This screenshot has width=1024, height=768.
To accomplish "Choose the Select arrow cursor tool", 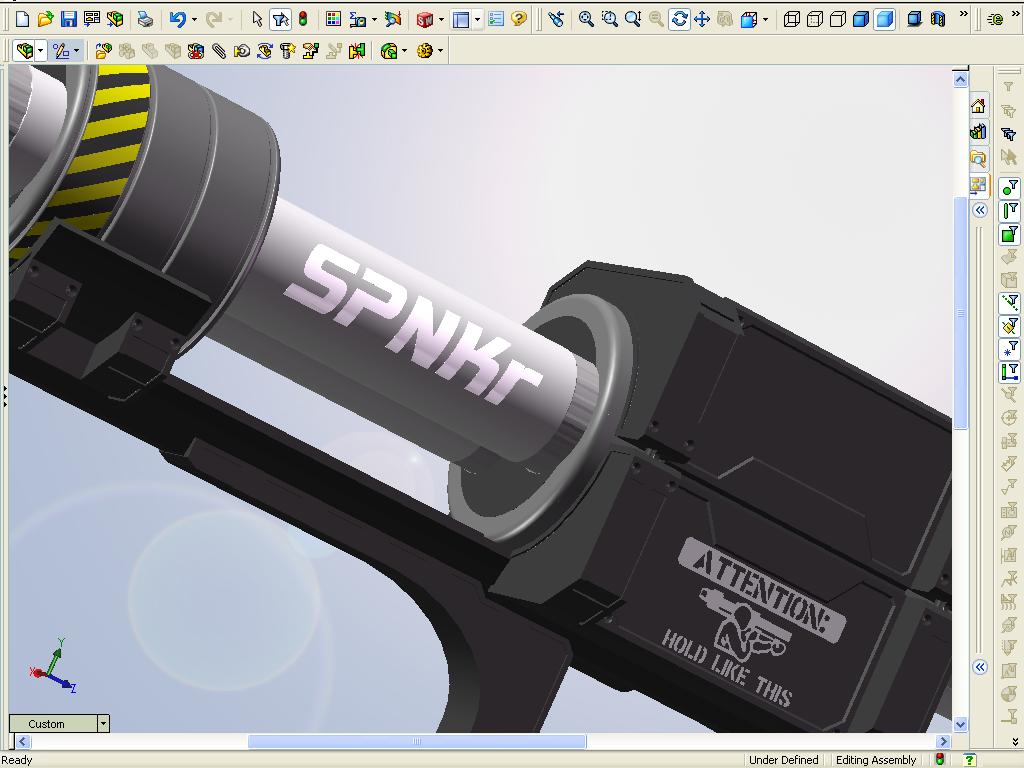I will [257, 19].
